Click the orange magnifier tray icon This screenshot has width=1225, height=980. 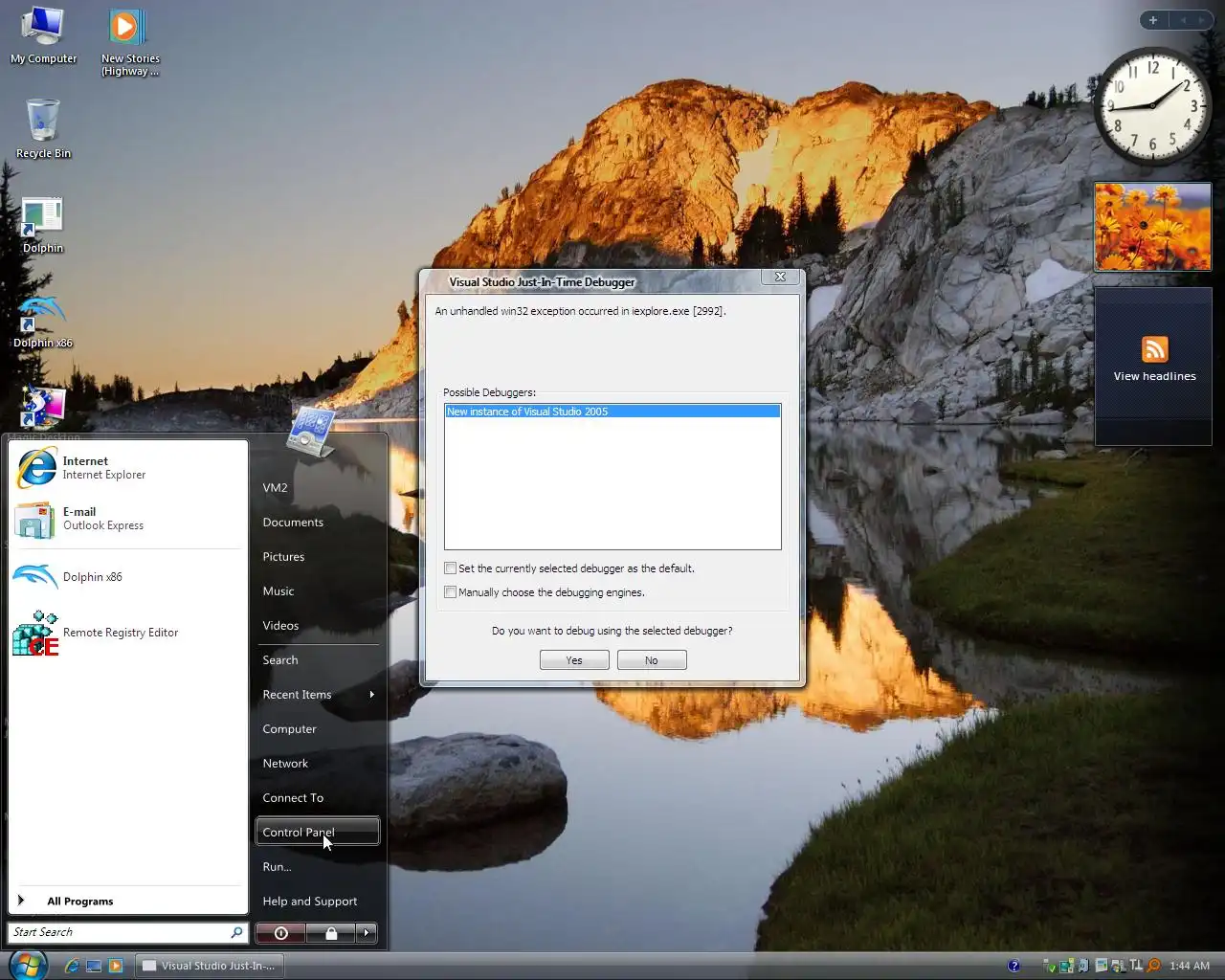point(1154,966)
